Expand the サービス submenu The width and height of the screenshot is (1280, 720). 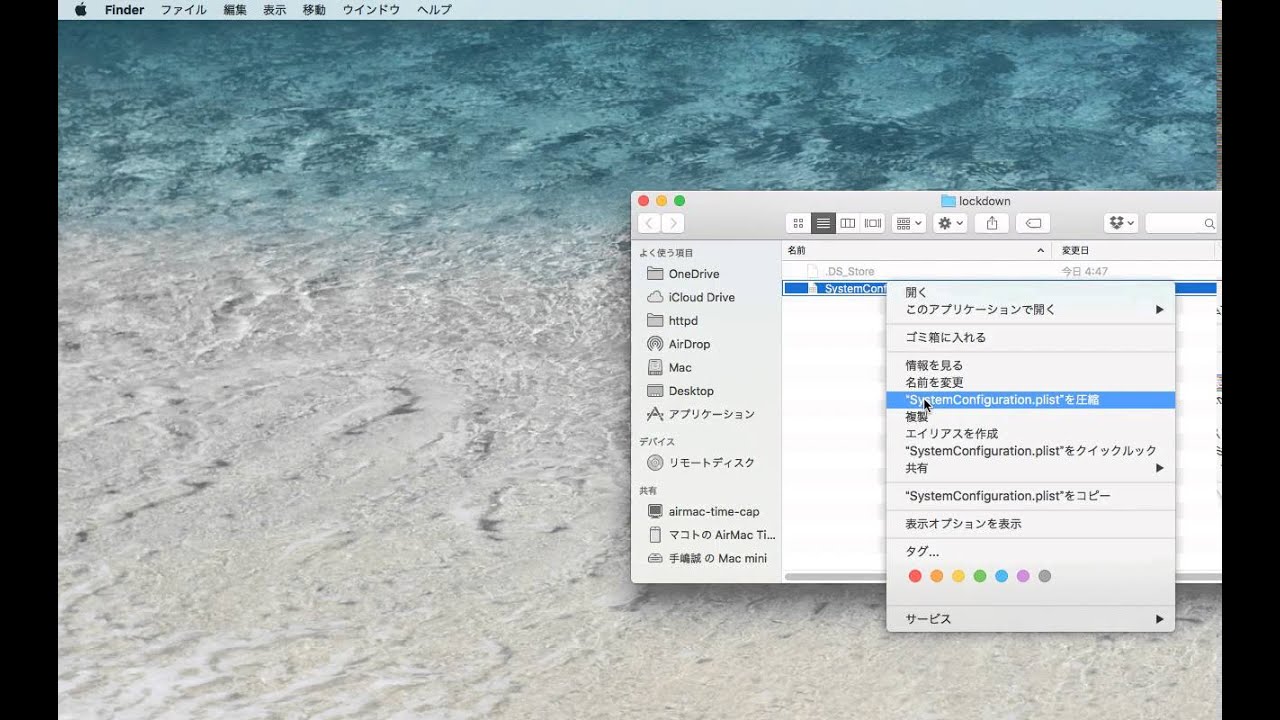pos(1030,619)
